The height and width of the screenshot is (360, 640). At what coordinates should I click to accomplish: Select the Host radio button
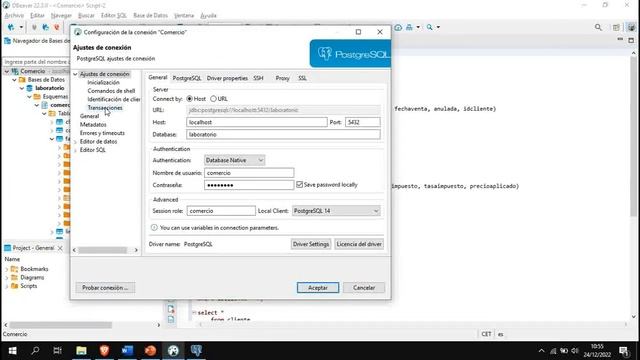coord(189,99)
